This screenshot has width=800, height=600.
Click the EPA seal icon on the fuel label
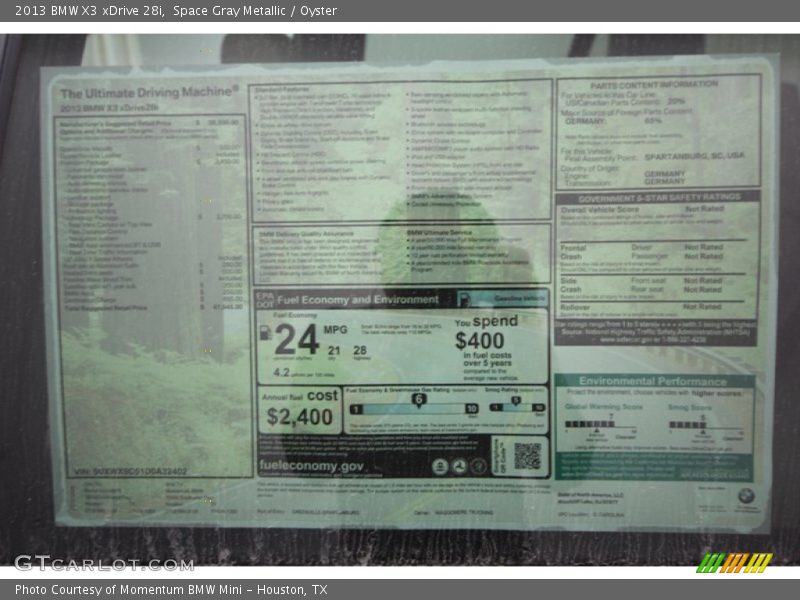(x=440, y=466)
